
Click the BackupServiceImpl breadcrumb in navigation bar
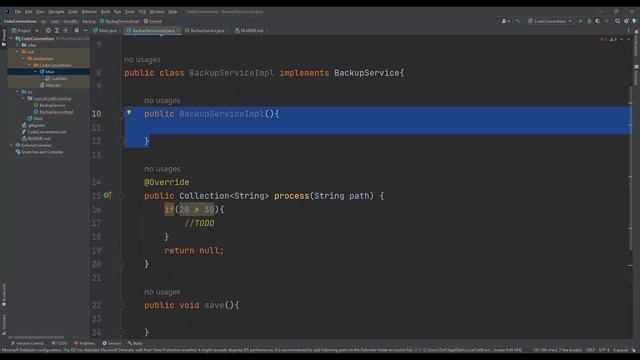point(119,21)
